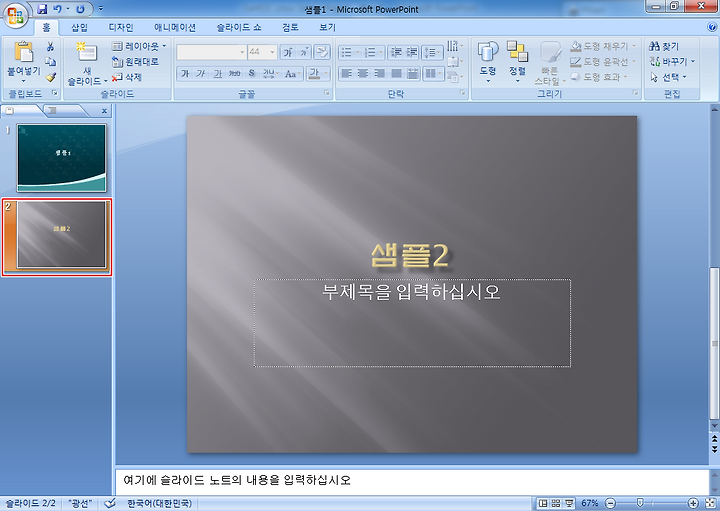Click 찾기 find button
The width and height of the screenshot is (720, 511).
tap(664, 46)
